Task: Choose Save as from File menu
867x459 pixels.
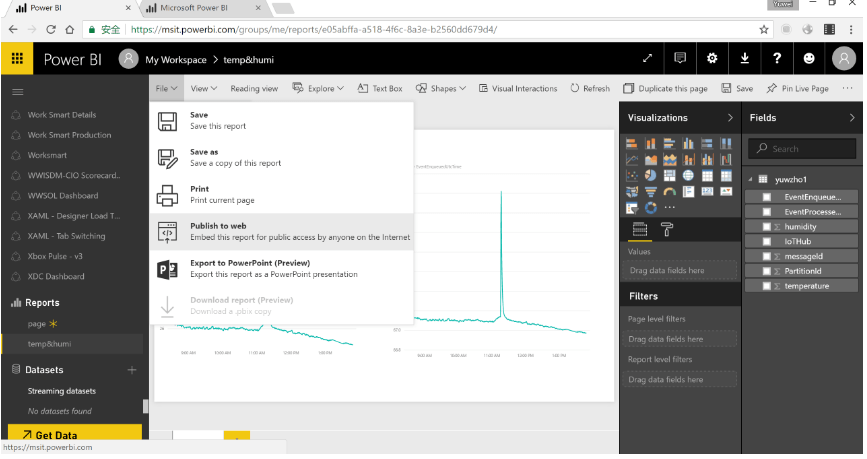Action: tap(282, 158)
